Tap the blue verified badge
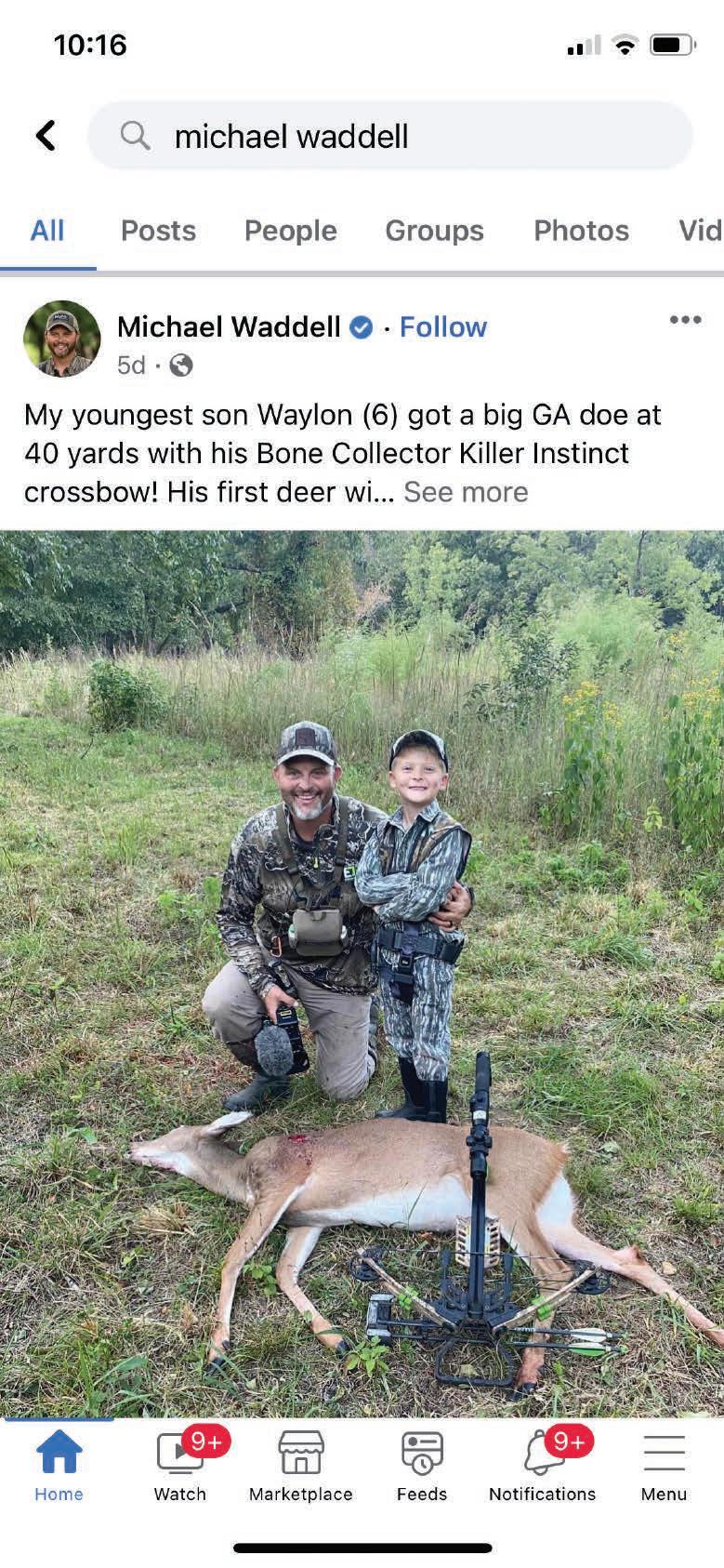 point(362,327)
